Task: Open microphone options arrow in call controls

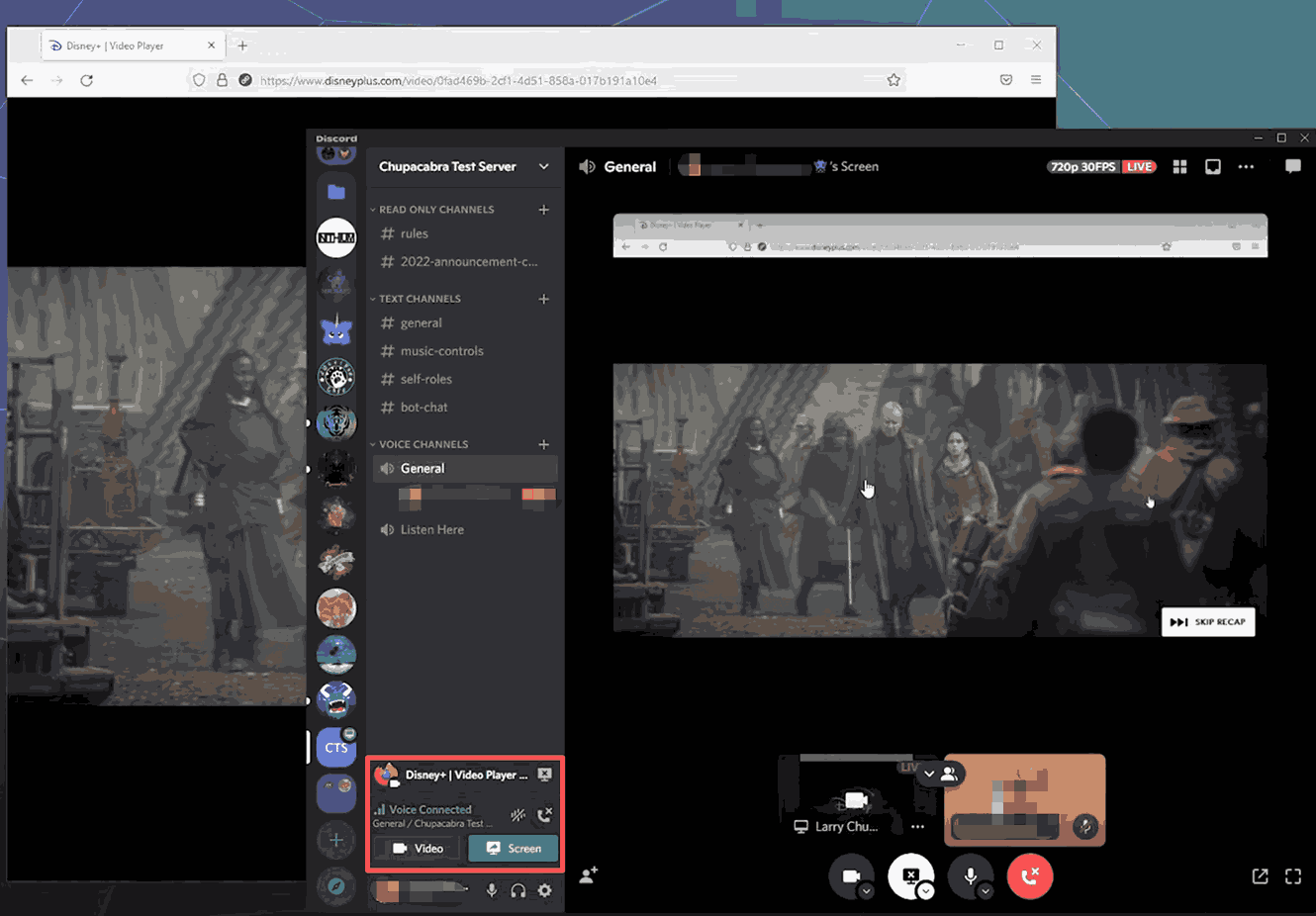Action: pyautogui.click(x=985, y=891)
